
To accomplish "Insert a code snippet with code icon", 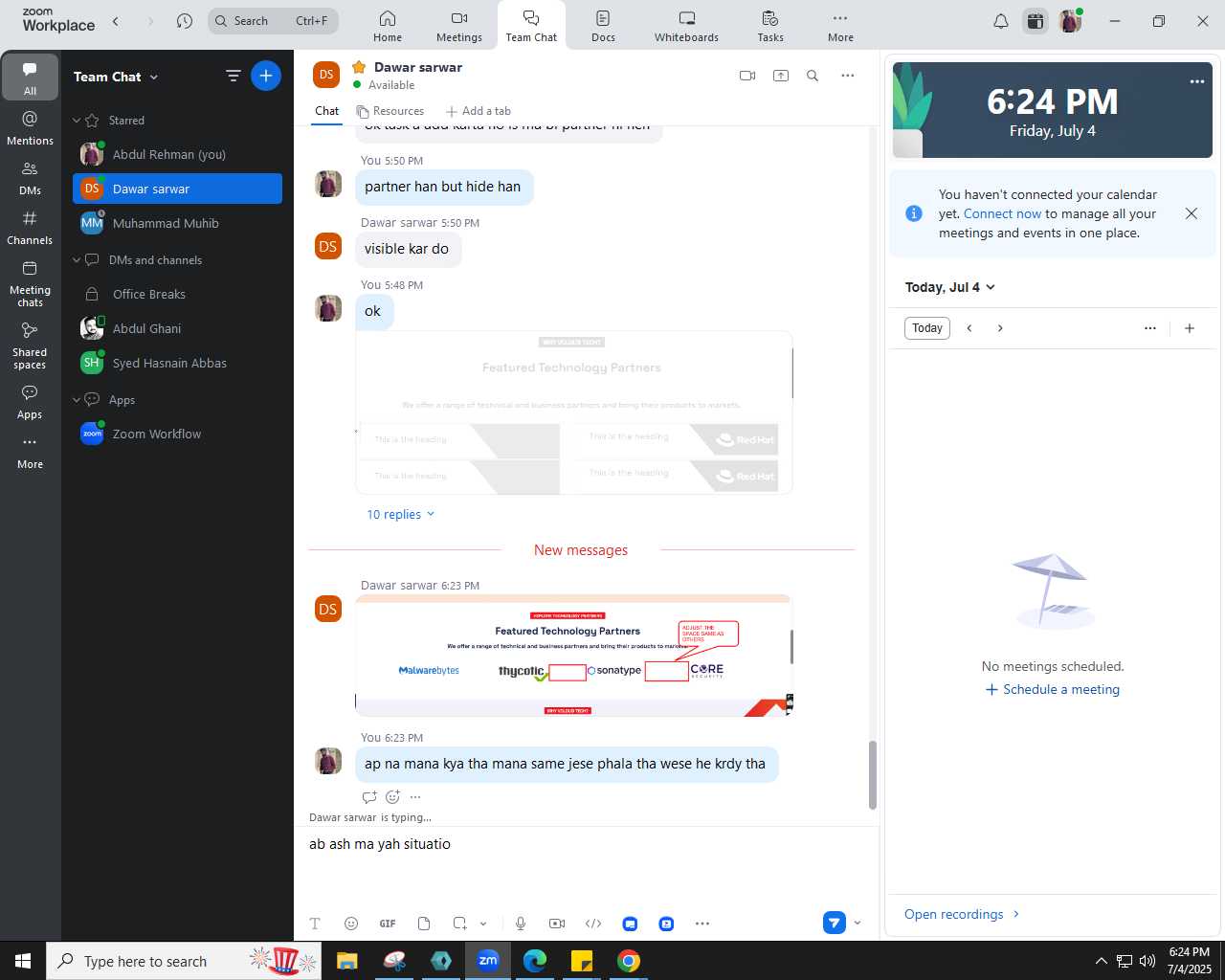I will pyautogui.click(x=593, y=924).
